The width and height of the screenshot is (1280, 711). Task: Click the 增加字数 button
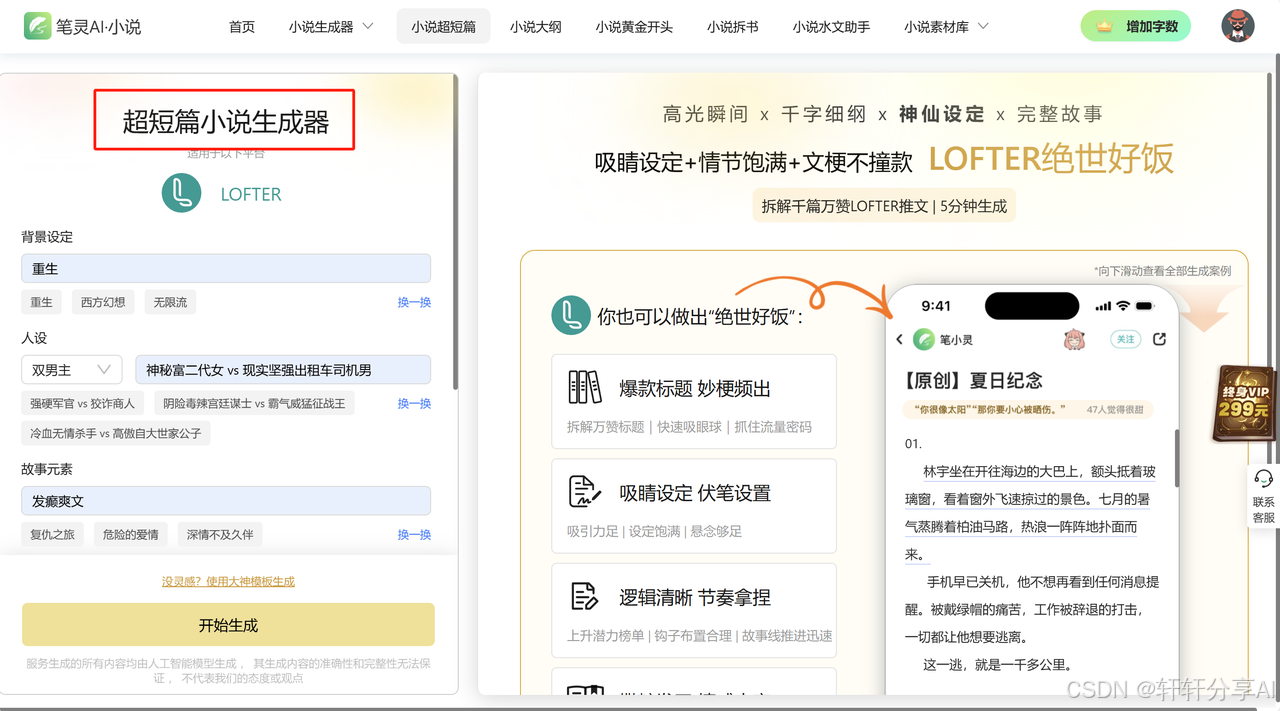pos(1135,27)
